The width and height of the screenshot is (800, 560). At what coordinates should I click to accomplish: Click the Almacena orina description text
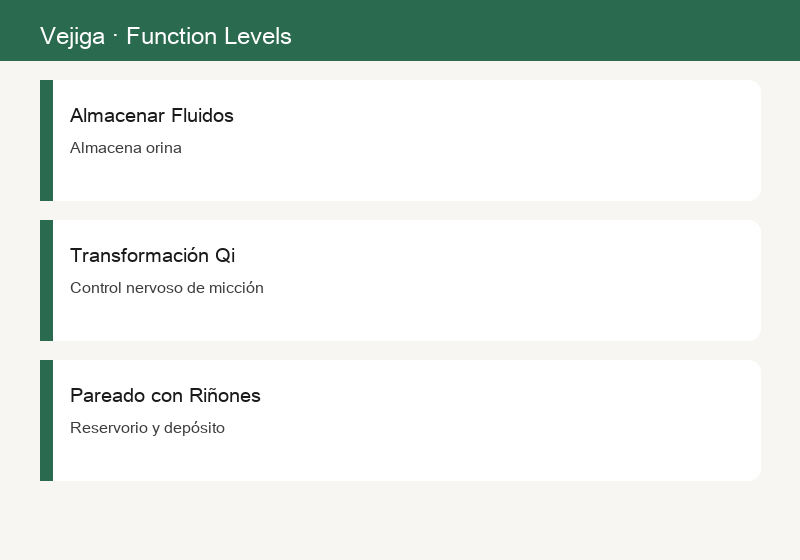pyautogui.click(x=126, y=147)
